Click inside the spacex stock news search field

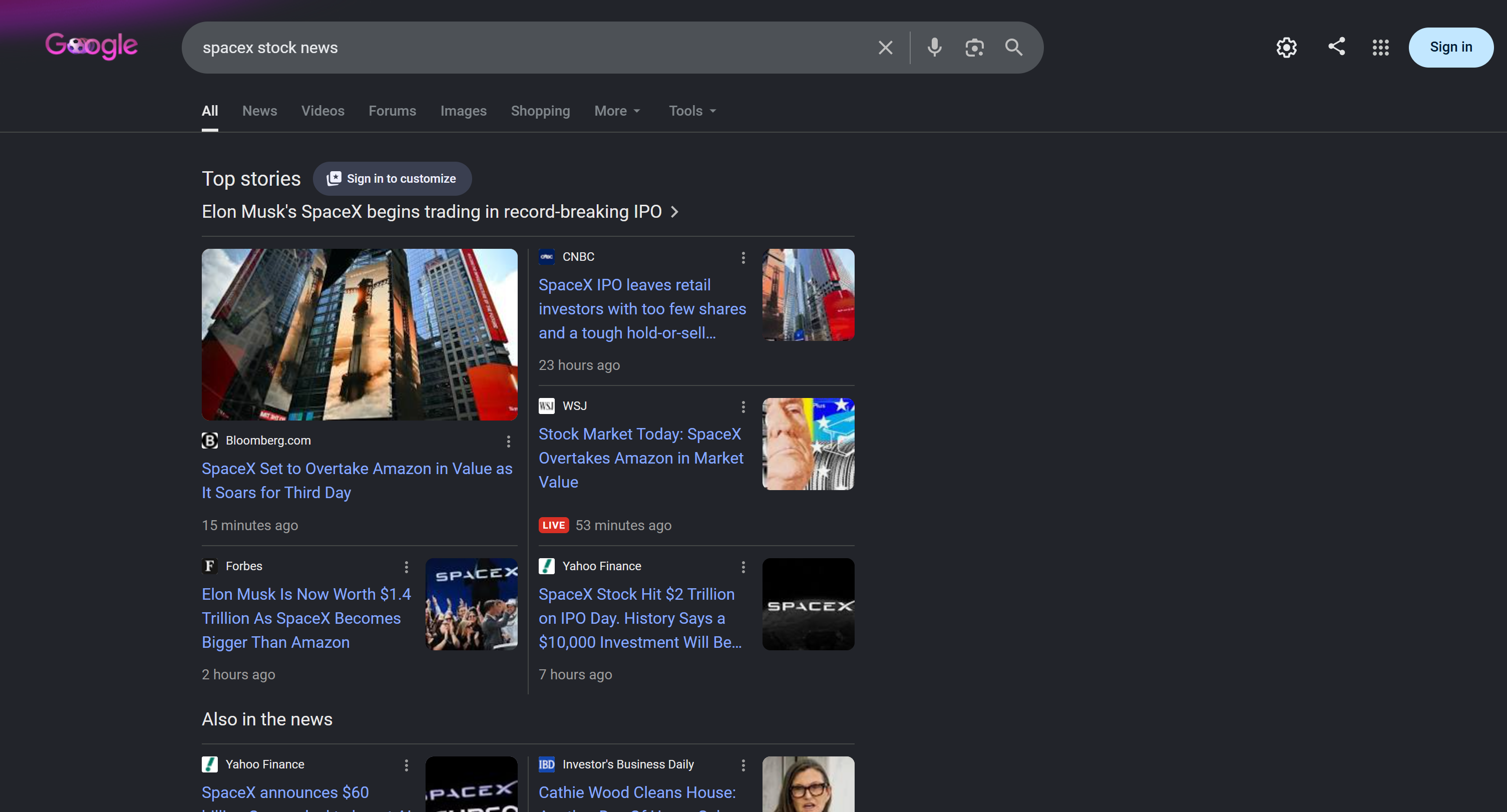tap(527, 48)
